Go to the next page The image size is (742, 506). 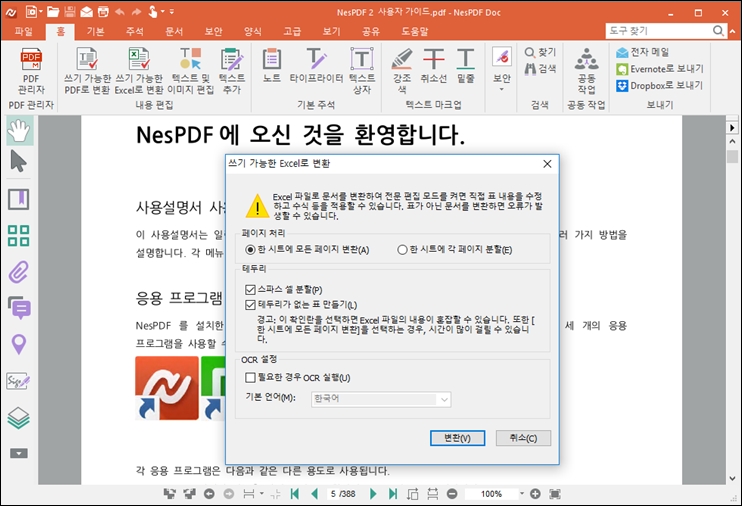(373, 494)
